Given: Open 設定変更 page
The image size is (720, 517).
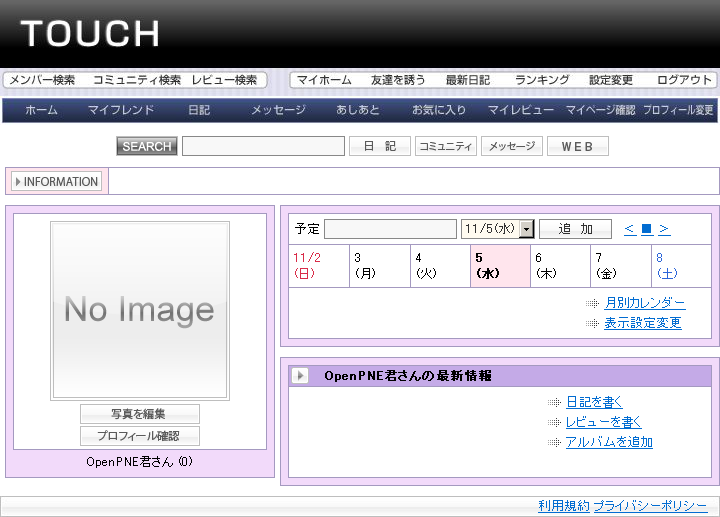Looking at the screenshot, I should click(x=611, y=80).
